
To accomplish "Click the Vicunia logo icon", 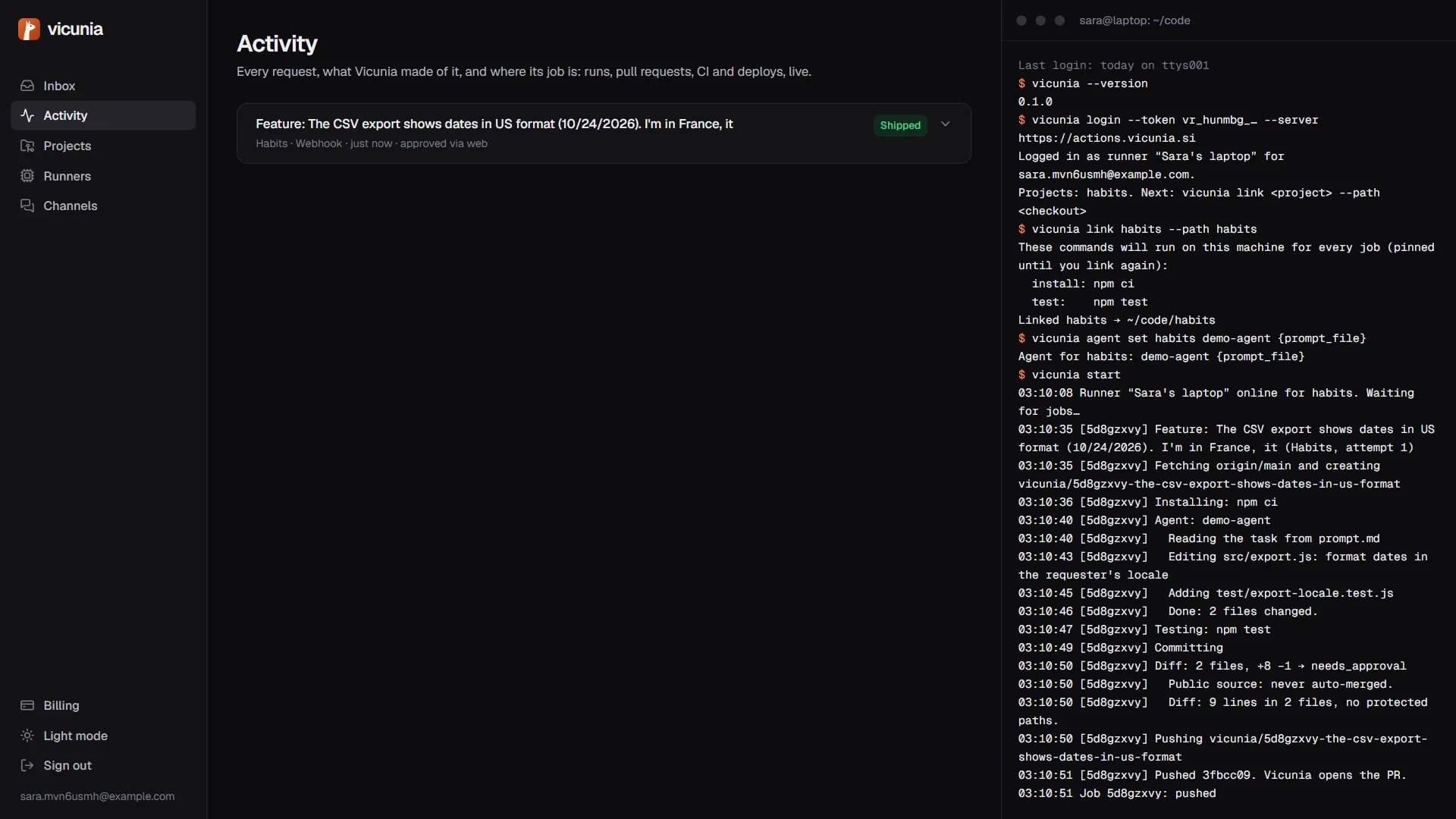I will pos(29,29).
